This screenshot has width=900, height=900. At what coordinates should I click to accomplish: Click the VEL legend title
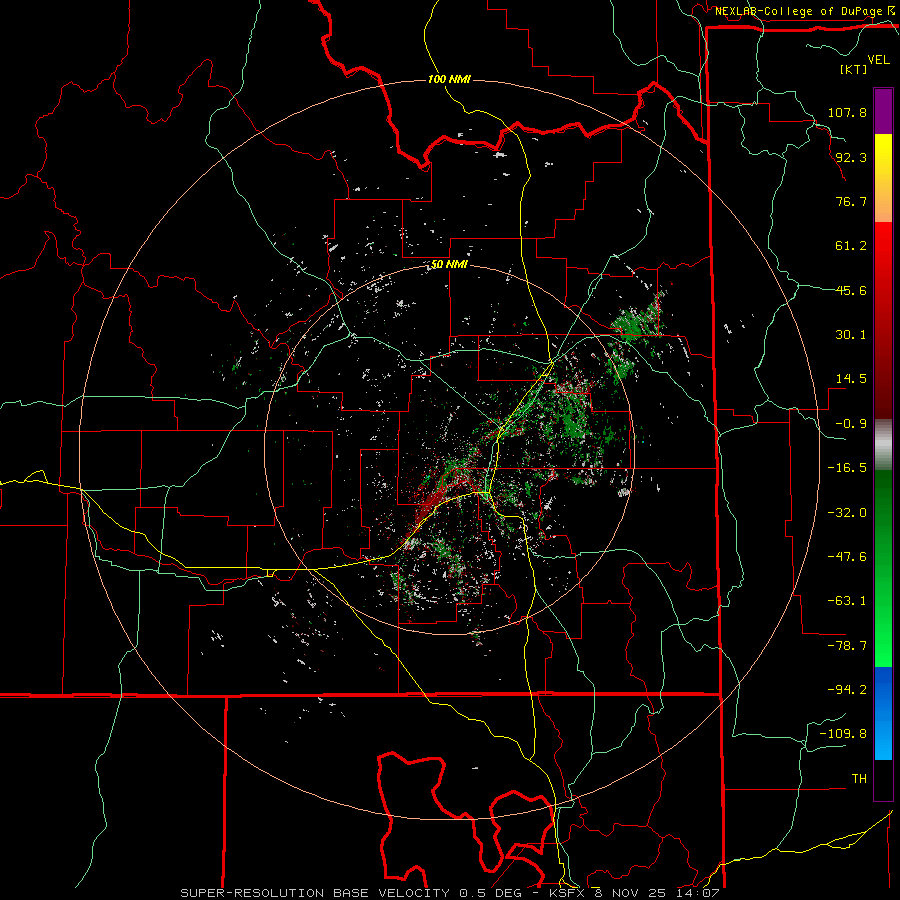[x=878, y=60]
